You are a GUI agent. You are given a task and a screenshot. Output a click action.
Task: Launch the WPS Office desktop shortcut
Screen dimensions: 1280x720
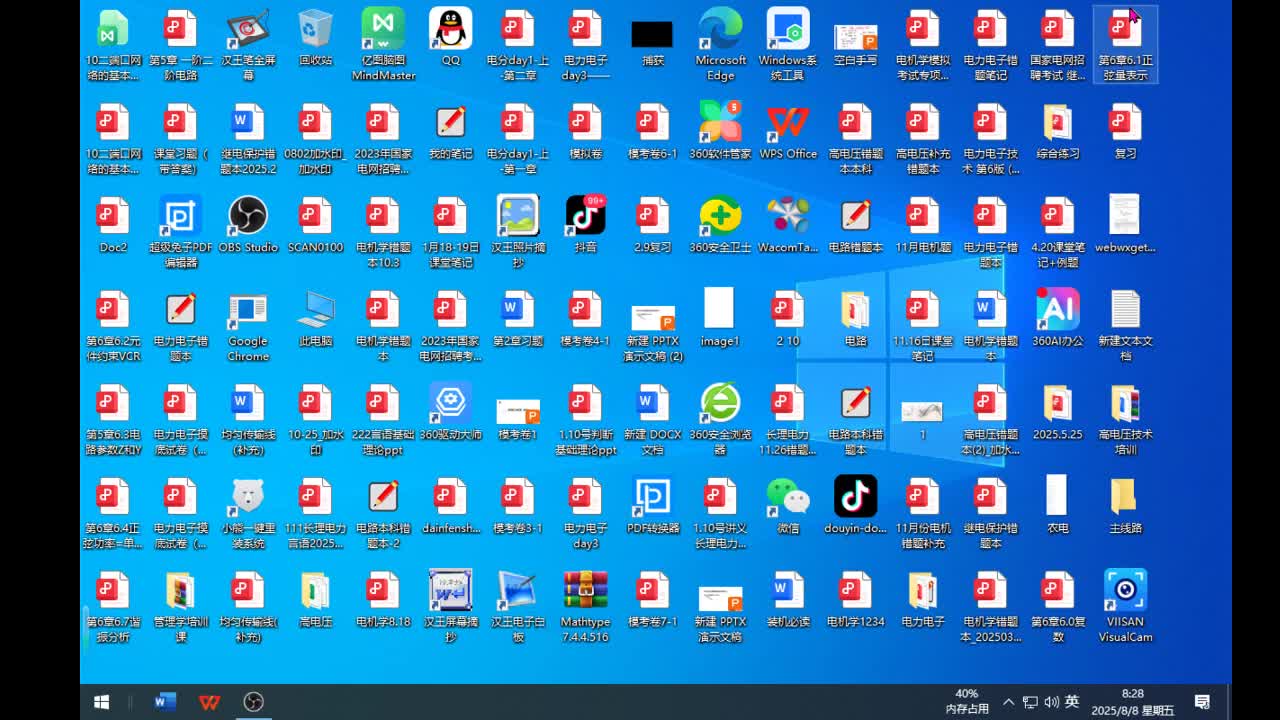[x=788, y=131]
